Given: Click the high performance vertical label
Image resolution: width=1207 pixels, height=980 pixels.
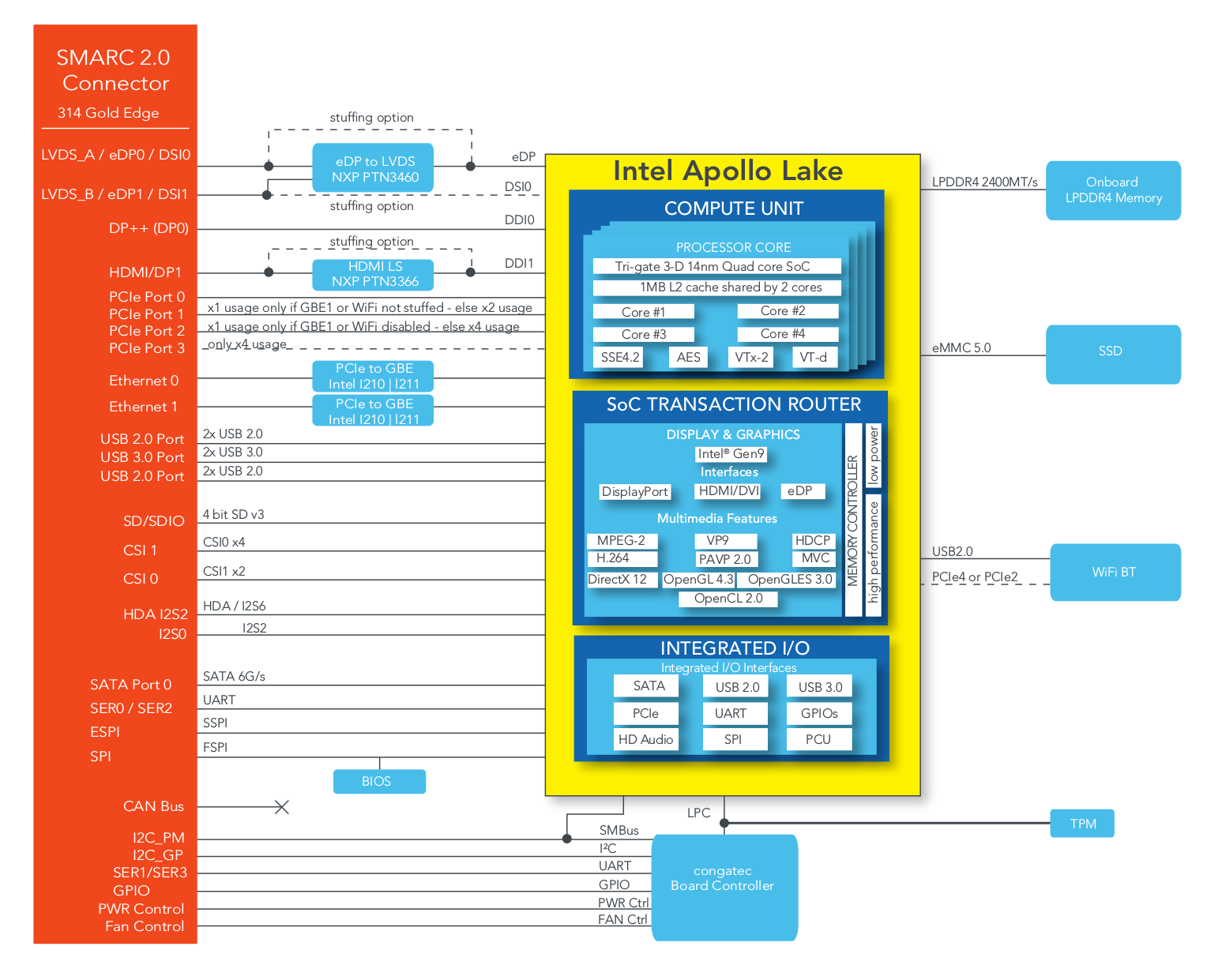Looking at the screenshot, I should pyautogui.click(x=874, y=554).
